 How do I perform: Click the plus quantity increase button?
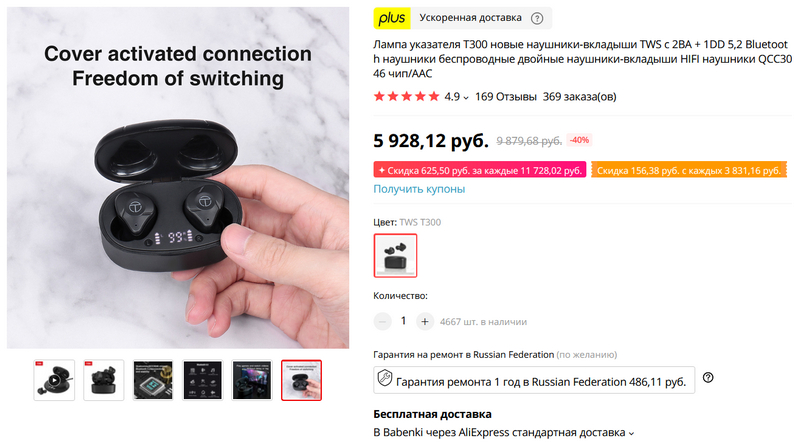[x=424, y=322]
